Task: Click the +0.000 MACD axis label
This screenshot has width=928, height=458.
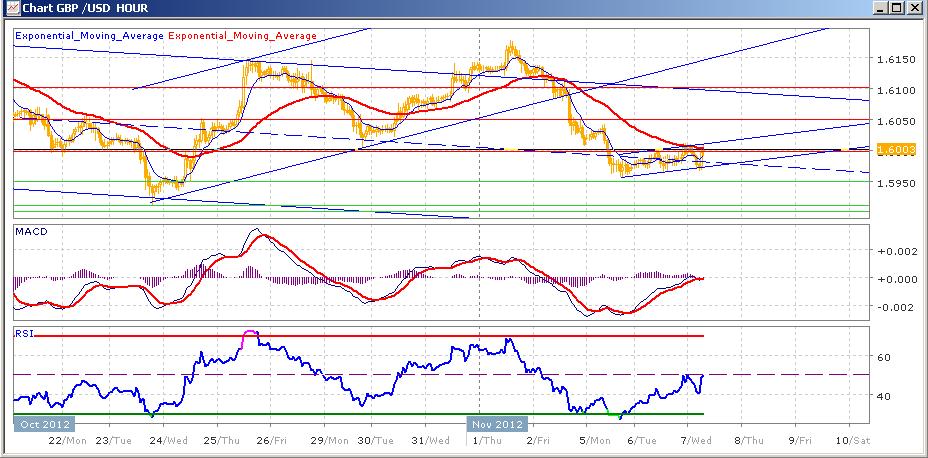Action: coord(897,279)
